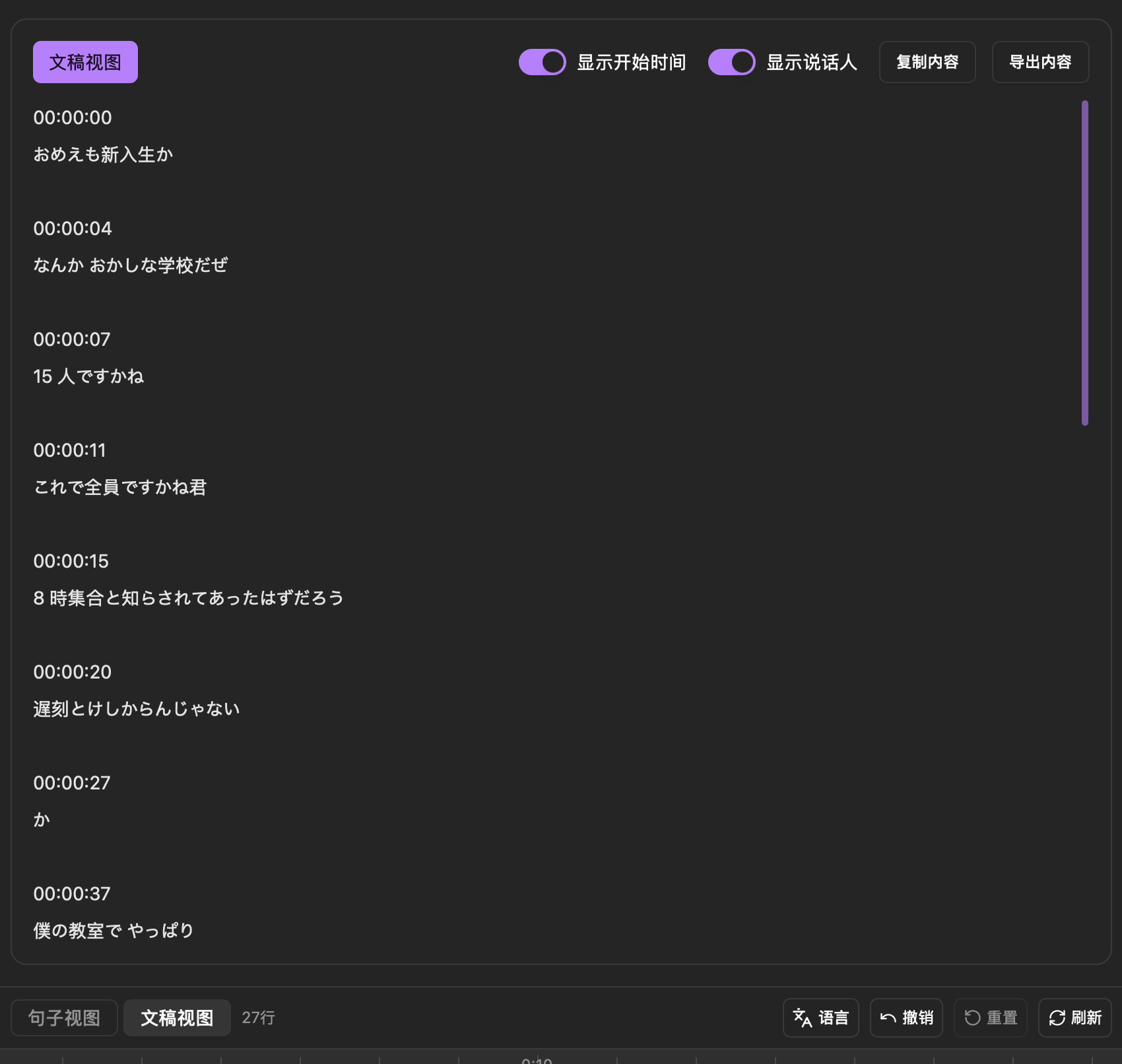Click the 重置 reset icon button
The height and width of the screenshot is (1064, 1122).
coord(991,1018)
